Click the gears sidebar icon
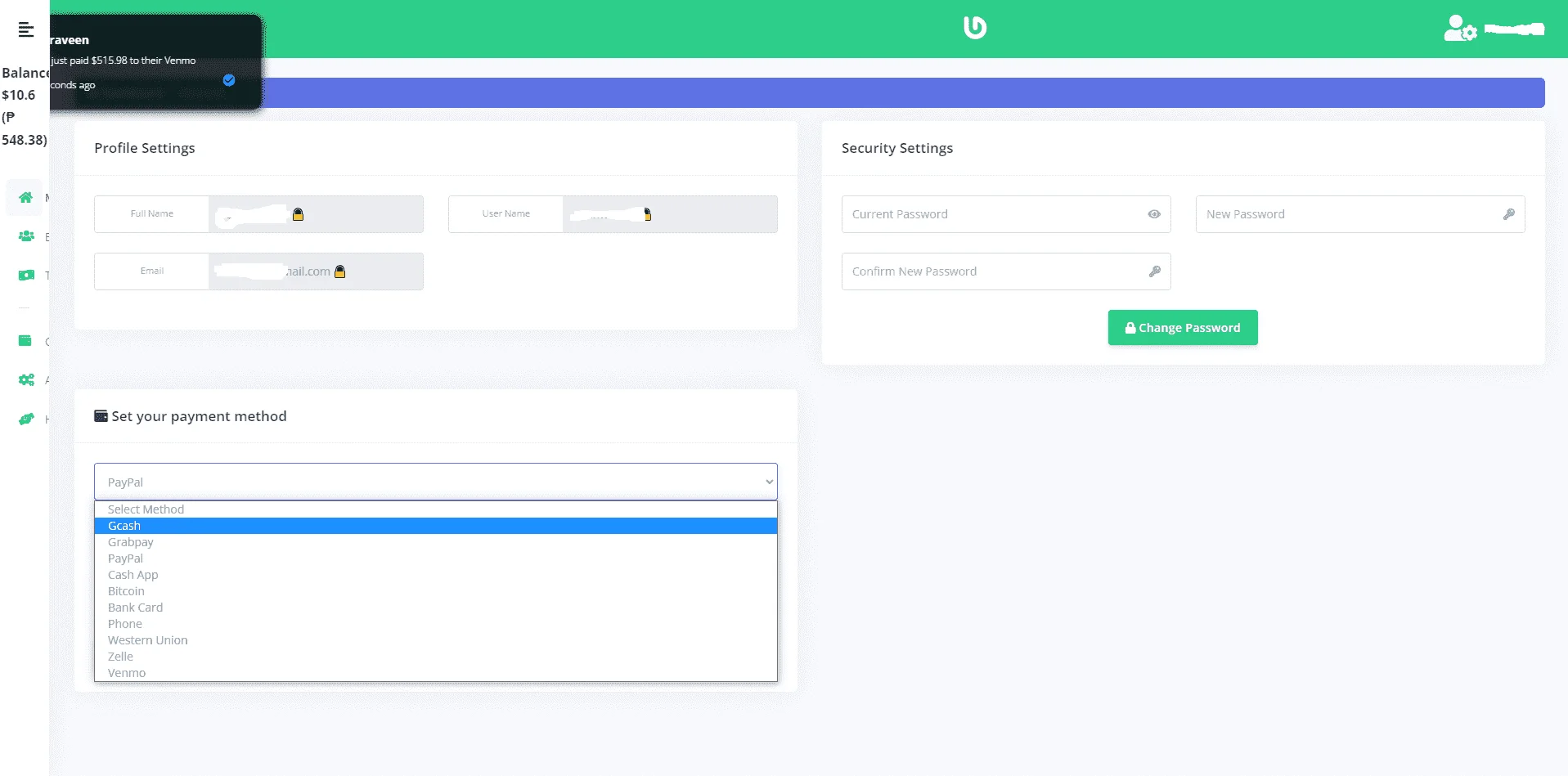1568x776 pixels. [x=26, y=379]
